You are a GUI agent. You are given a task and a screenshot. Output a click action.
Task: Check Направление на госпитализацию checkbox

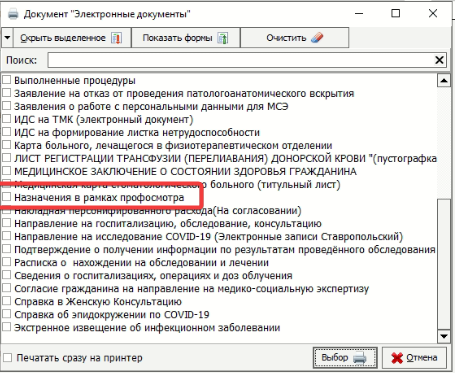pos(7,223)
